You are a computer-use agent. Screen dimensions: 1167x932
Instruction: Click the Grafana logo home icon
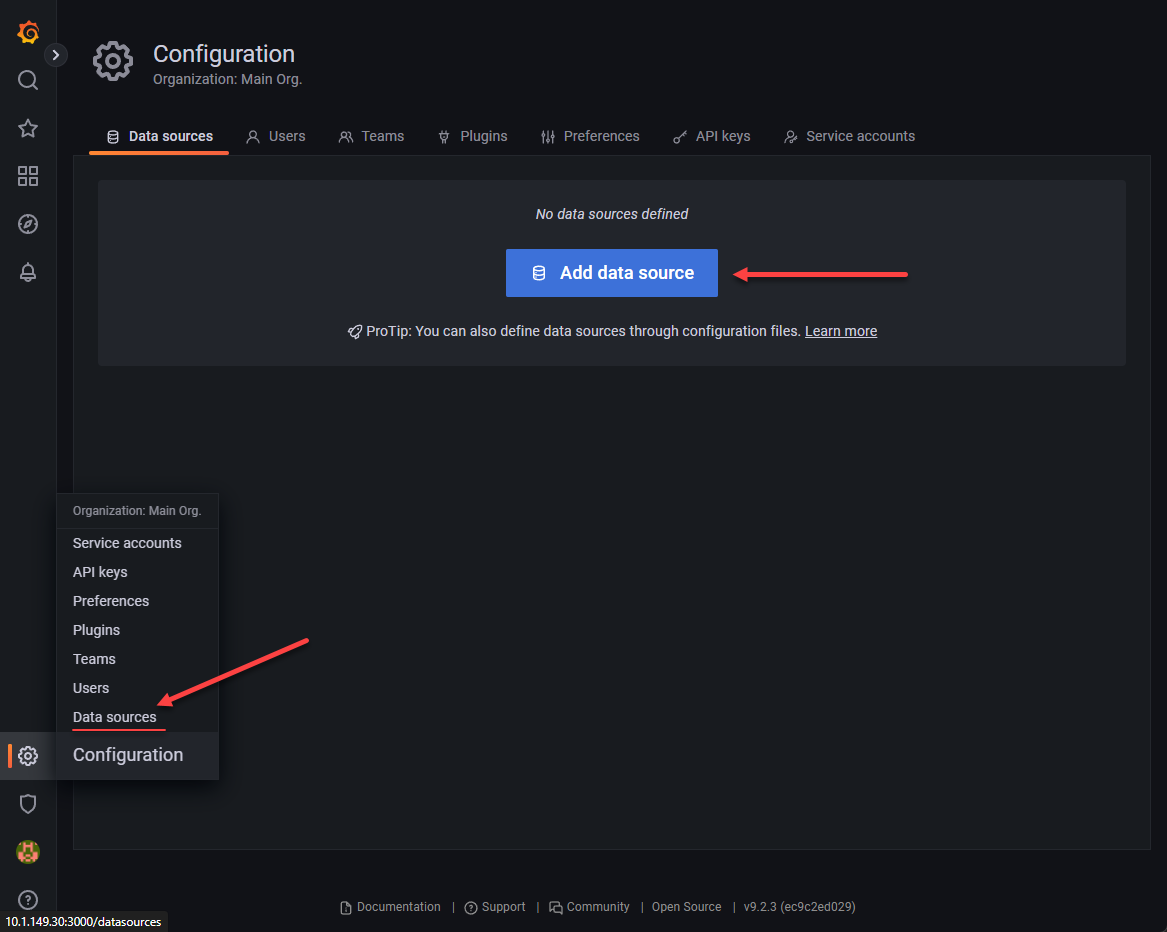coord(28,33)
